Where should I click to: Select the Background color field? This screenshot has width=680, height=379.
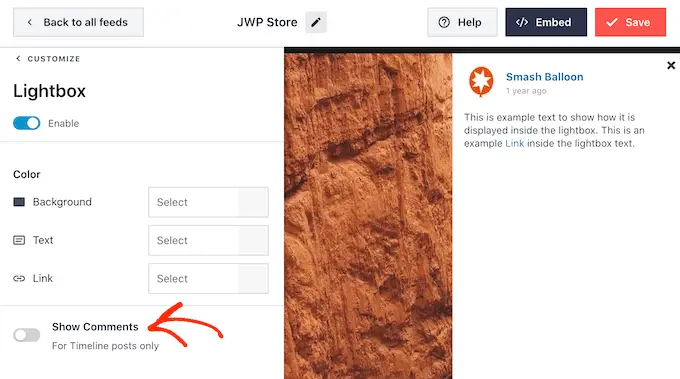pos(208,202)
